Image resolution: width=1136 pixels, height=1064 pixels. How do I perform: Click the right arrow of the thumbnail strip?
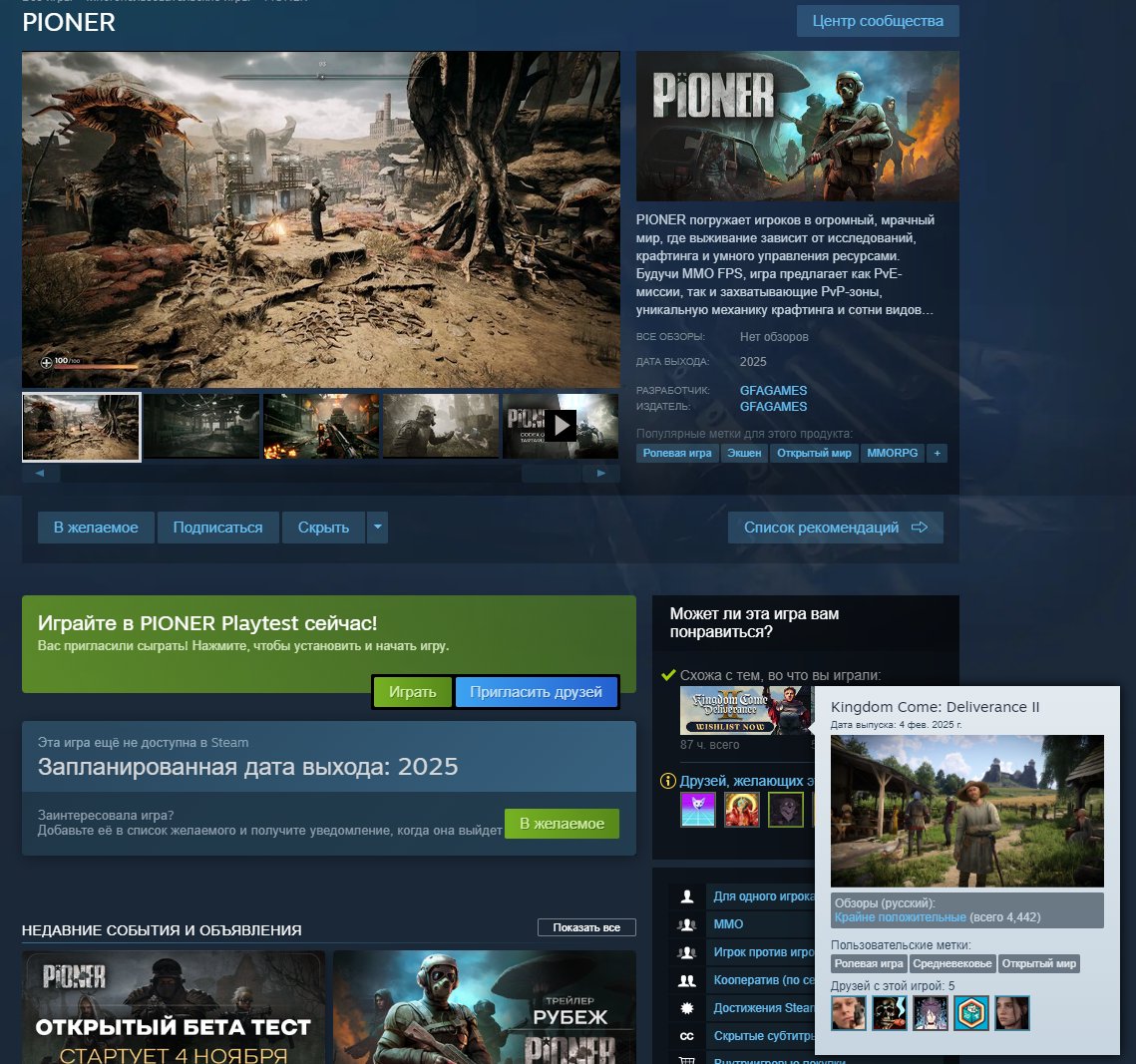tap(600, 473)
